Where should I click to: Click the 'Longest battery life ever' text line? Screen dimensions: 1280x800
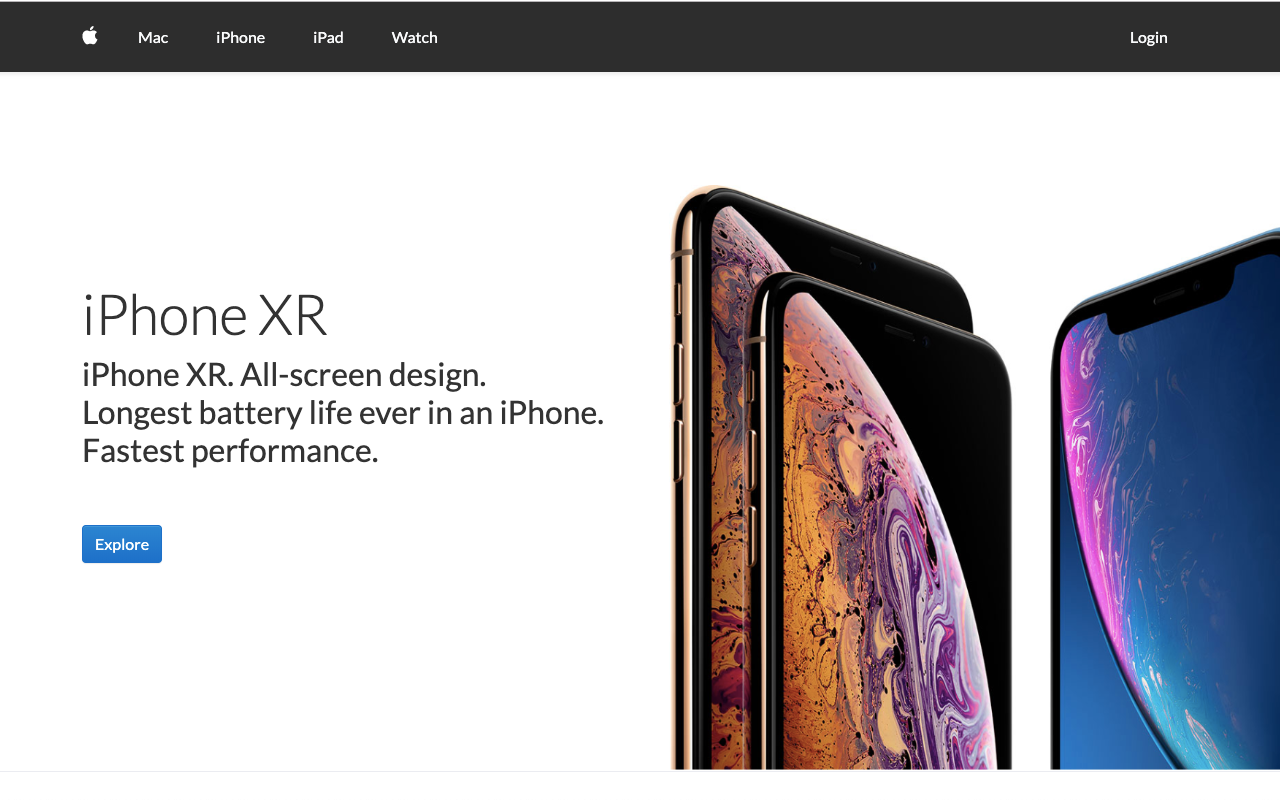point(343,413)
